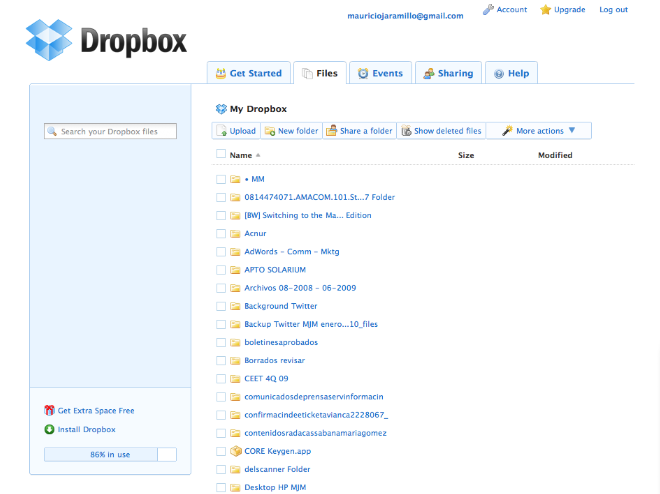
Task: Sort the list by Modified column
Action: coord(555,155)
